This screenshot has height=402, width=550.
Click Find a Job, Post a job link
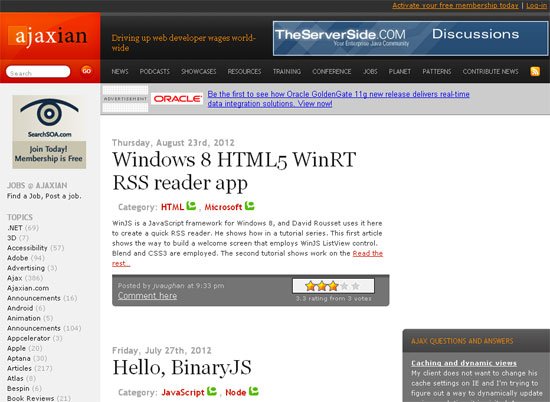coord(44,196)
